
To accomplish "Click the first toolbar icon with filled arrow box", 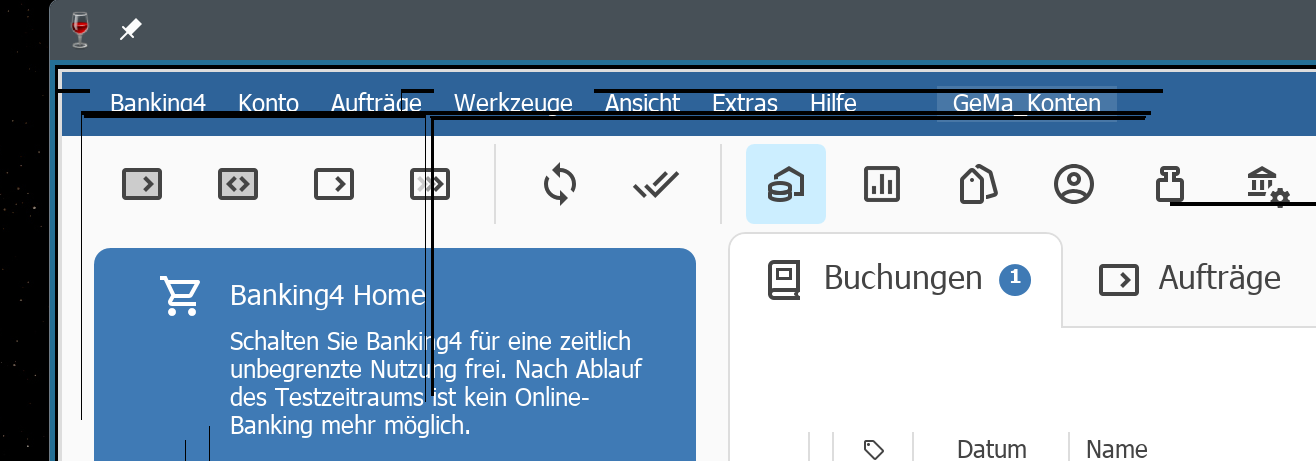I will (x=142, y=184).
